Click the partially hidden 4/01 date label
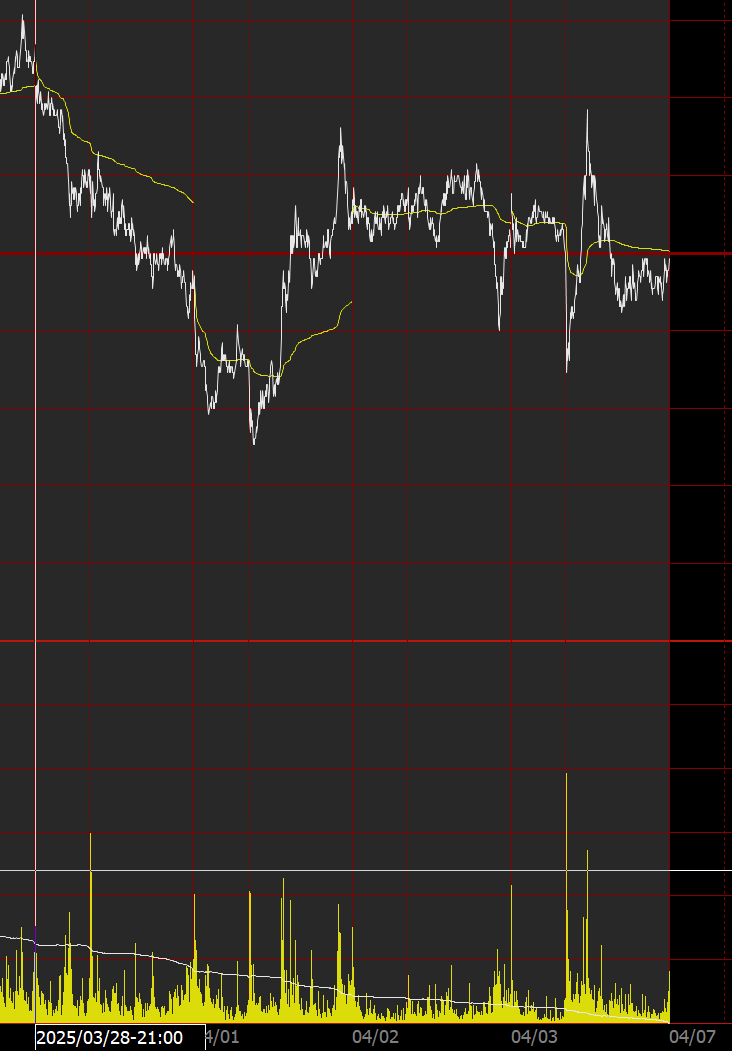Viewport: 732px width, 1051px height. (x=222, y=1038)
